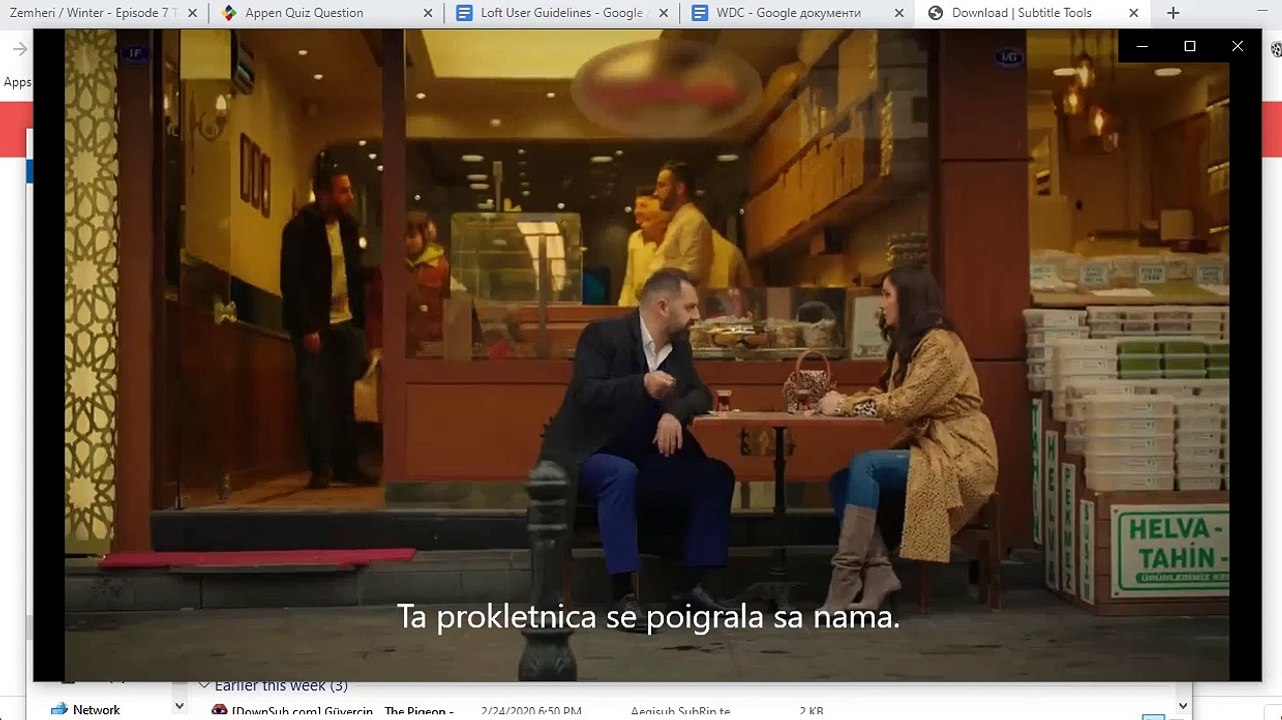Open the WDC Google документи tab
1282x720 pixels.
coord(797,13)
